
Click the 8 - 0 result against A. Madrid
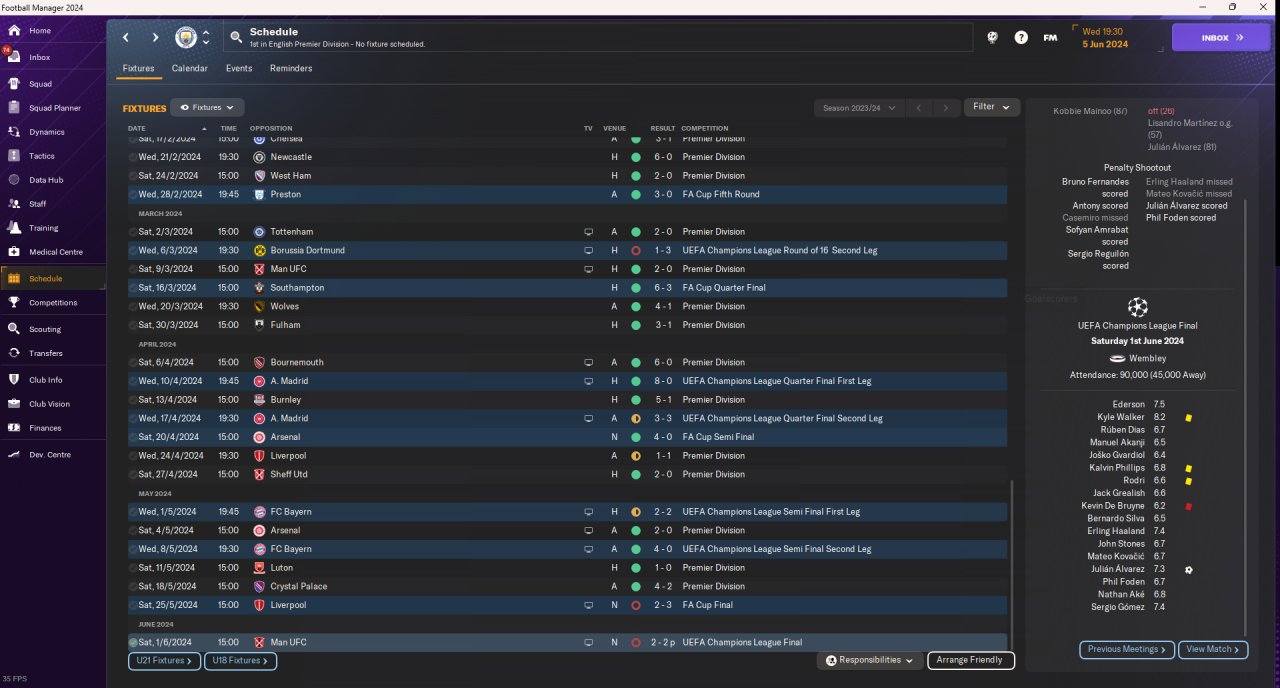pos(663,381)
